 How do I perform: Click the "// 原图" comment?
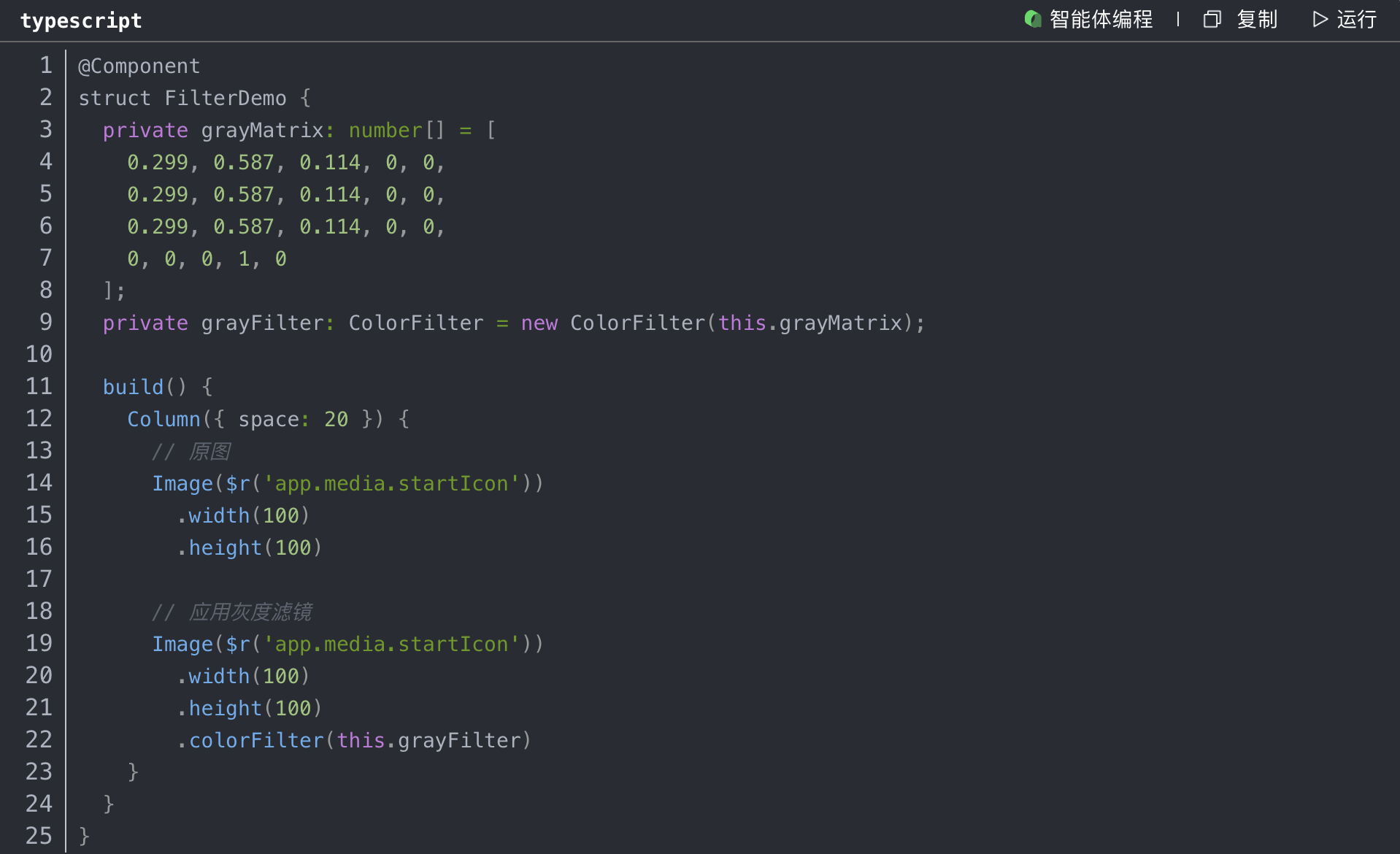(191, 451)
